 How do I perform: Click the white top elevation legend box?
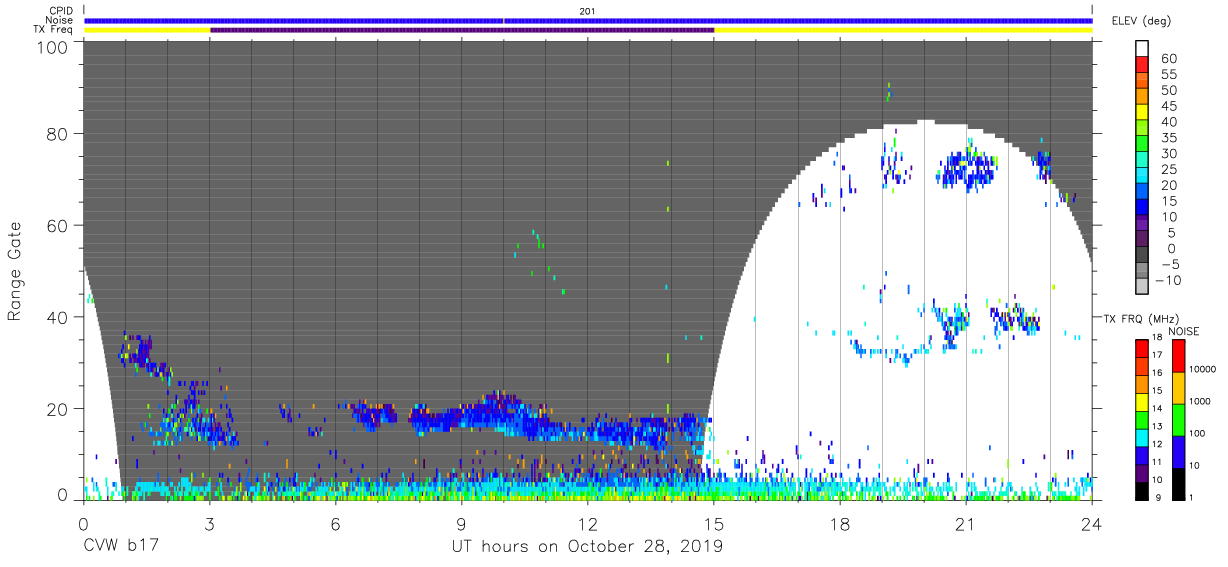tap(1142, 50)
